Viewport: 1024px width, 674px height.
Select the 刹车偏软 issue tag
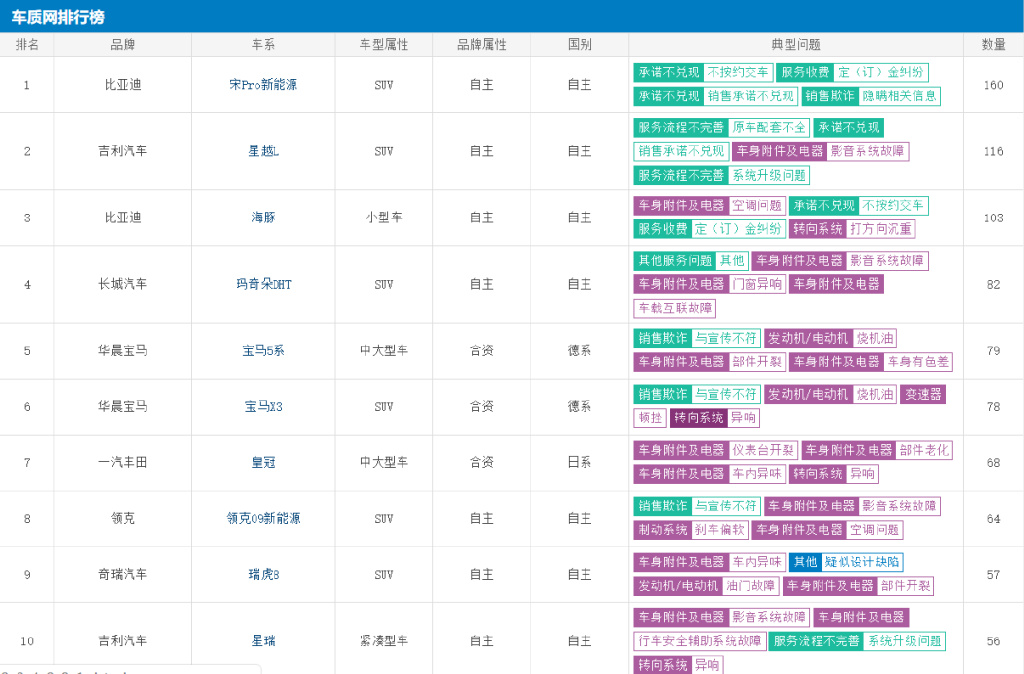coord(719,530)
